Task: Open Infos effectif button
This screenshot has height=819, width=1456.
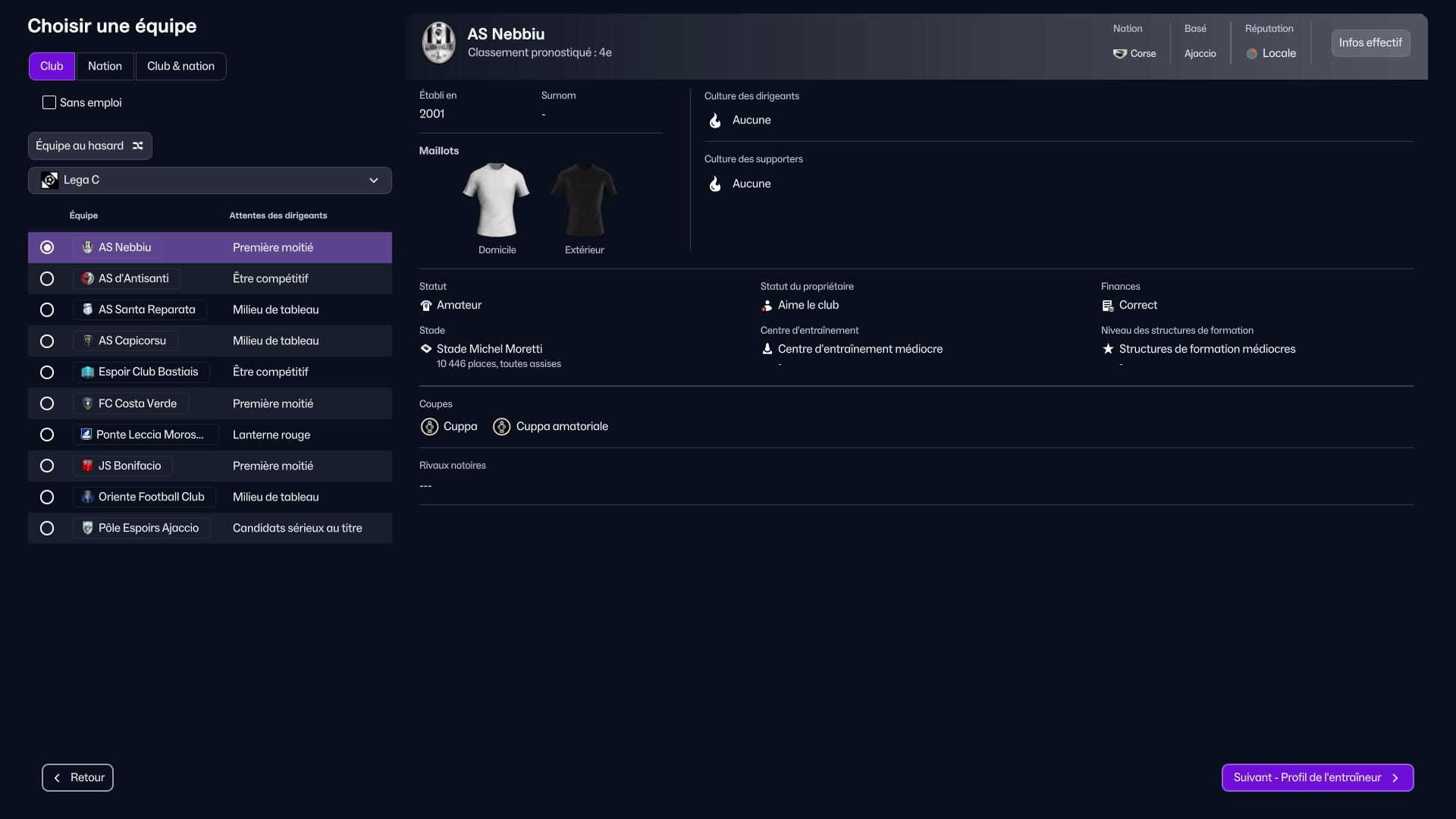Action: click(1370, 43)
